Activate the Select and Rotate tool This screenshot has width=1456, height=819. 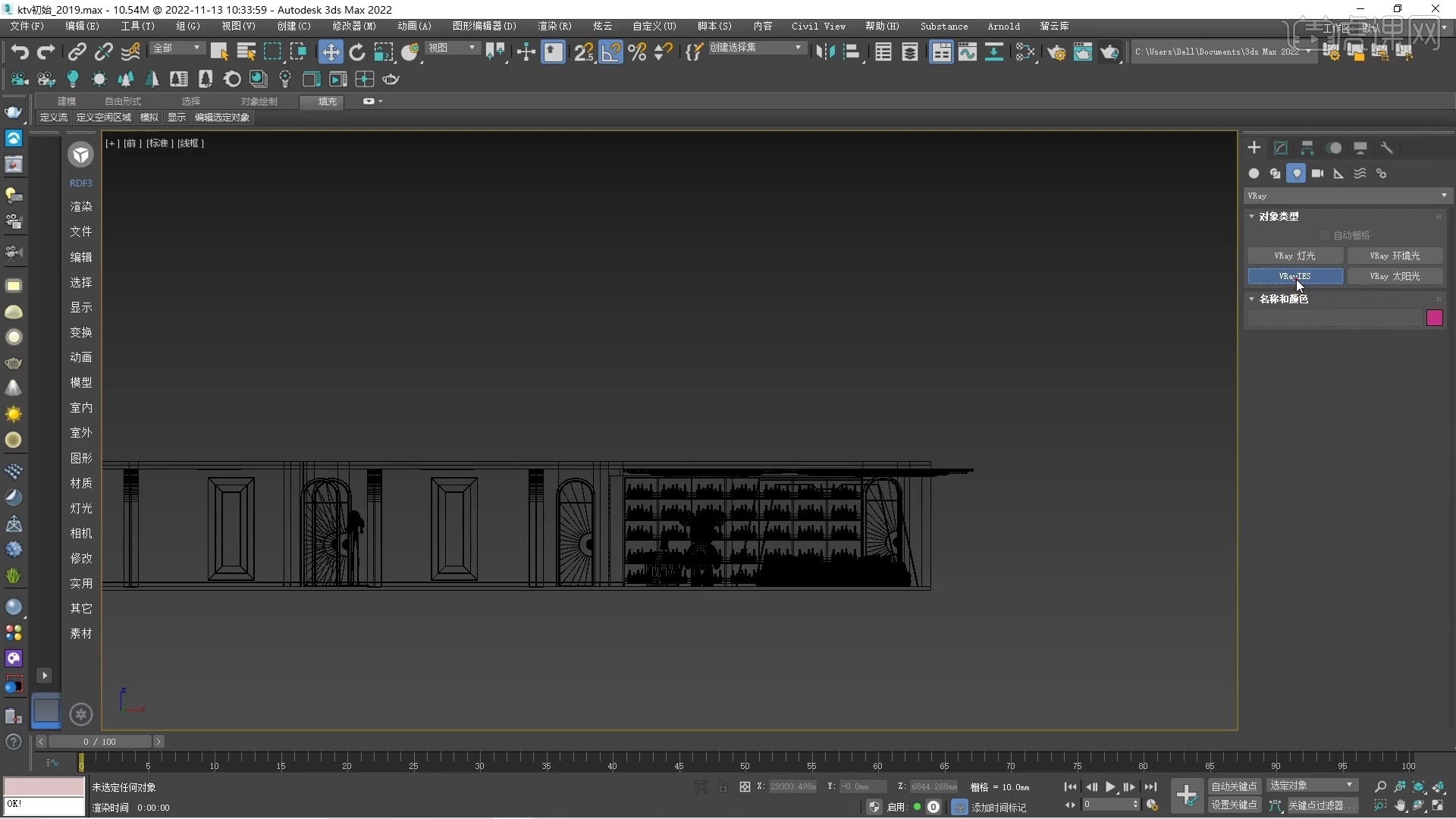(357, 52)
